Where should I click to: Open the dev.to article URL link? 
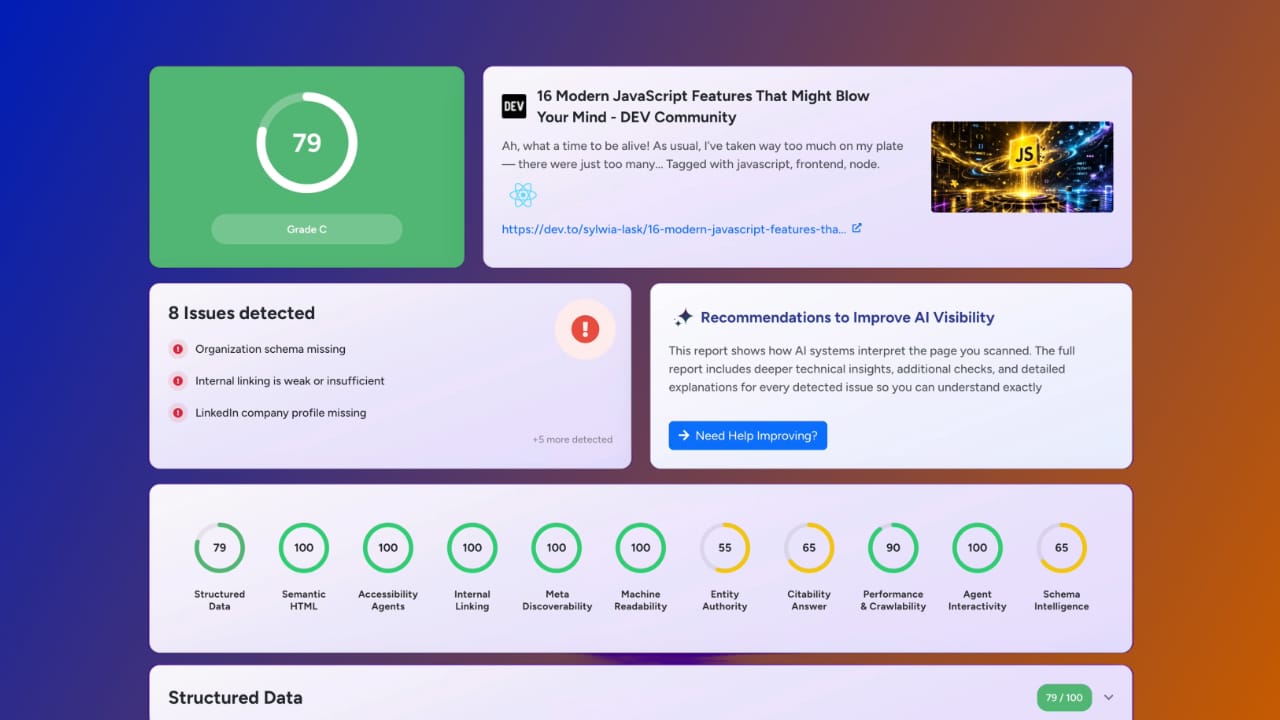[x=670, y=229]
